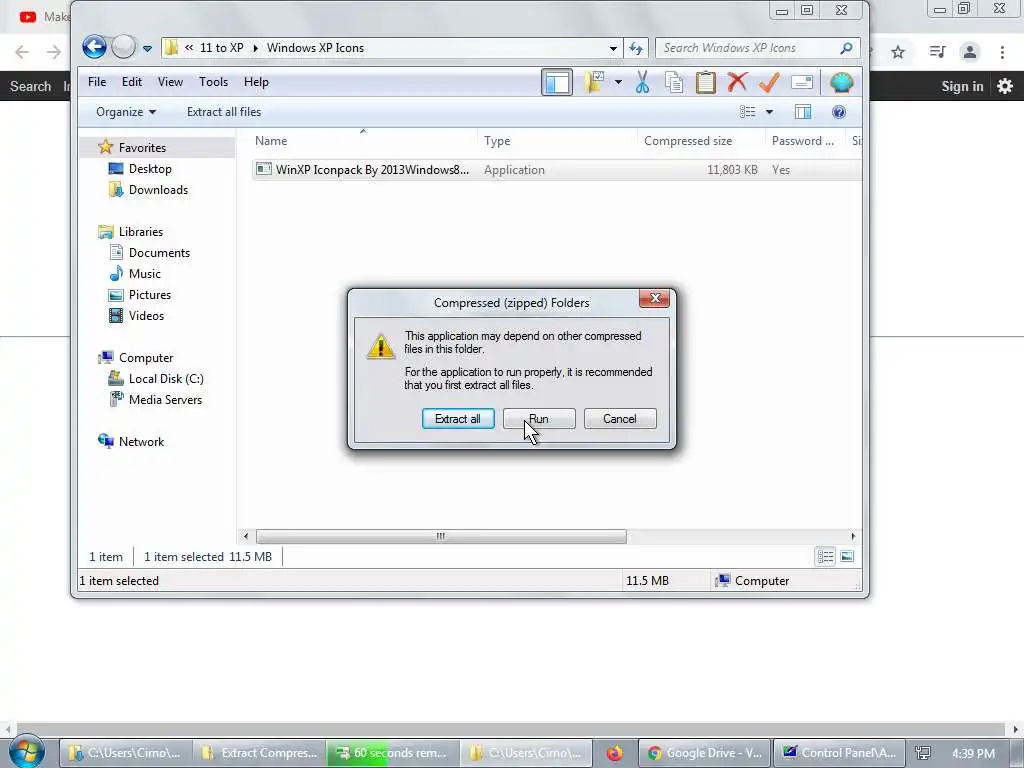
Task: Select Favorites in navigation pane
Action: (142, 148)
